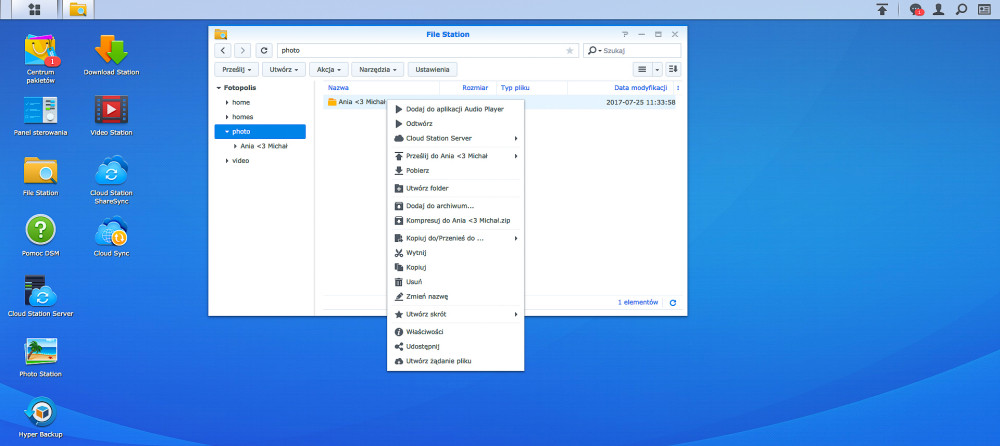
Task: Click the Ustawienia button
Action: (x=432, y=69)
